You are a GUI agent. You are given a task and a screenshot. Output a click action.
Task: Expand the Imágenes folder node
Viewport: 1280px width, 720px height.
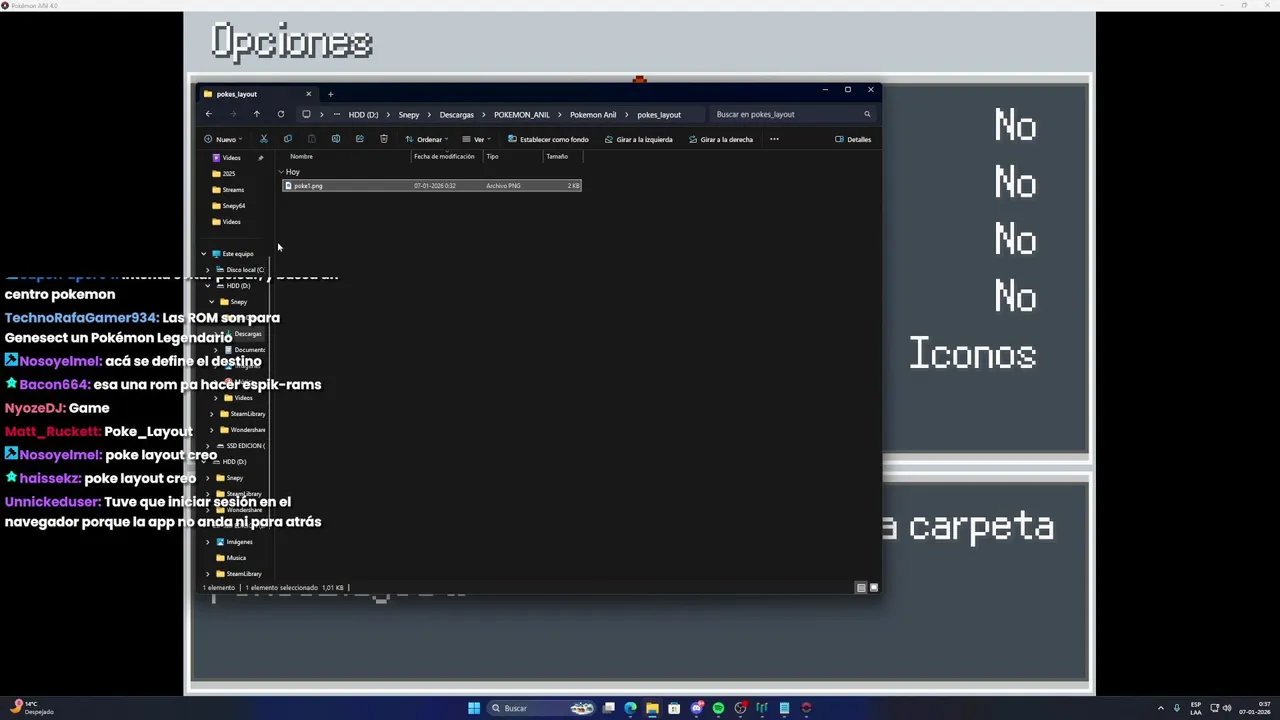(x=208, y=542)
